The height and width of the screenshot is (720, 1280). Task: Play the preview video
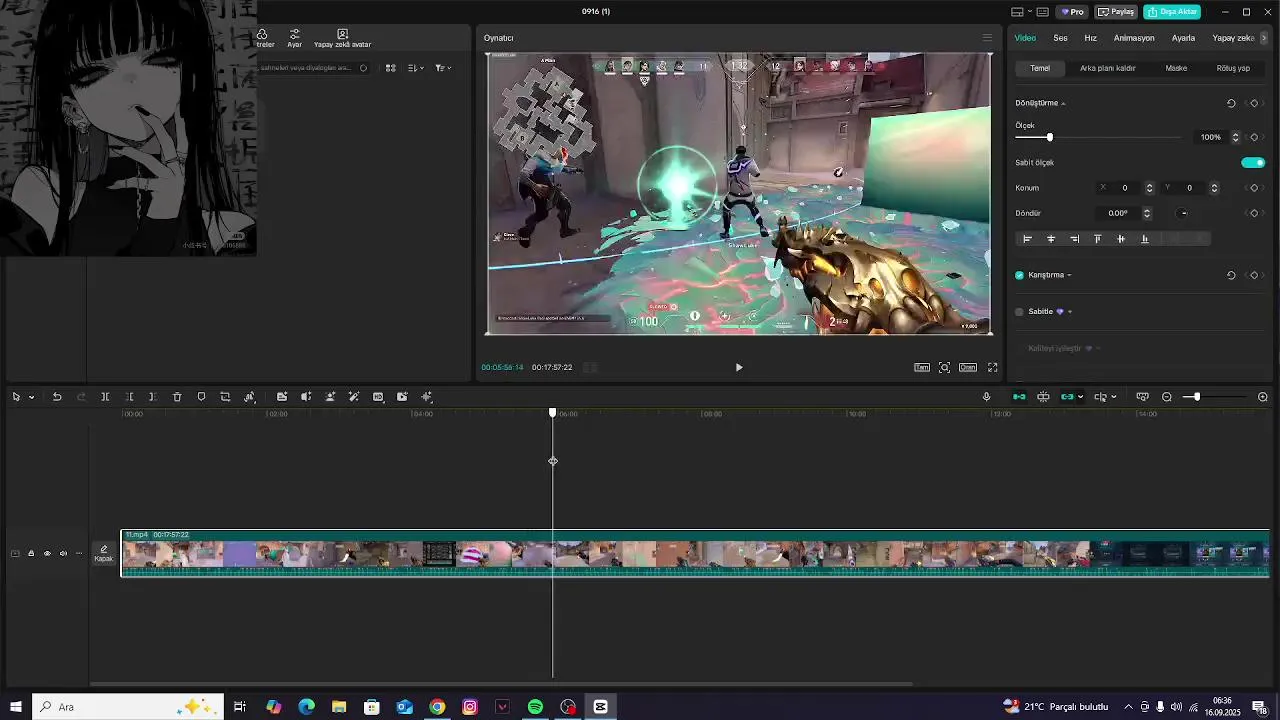(x=739, y=367)
